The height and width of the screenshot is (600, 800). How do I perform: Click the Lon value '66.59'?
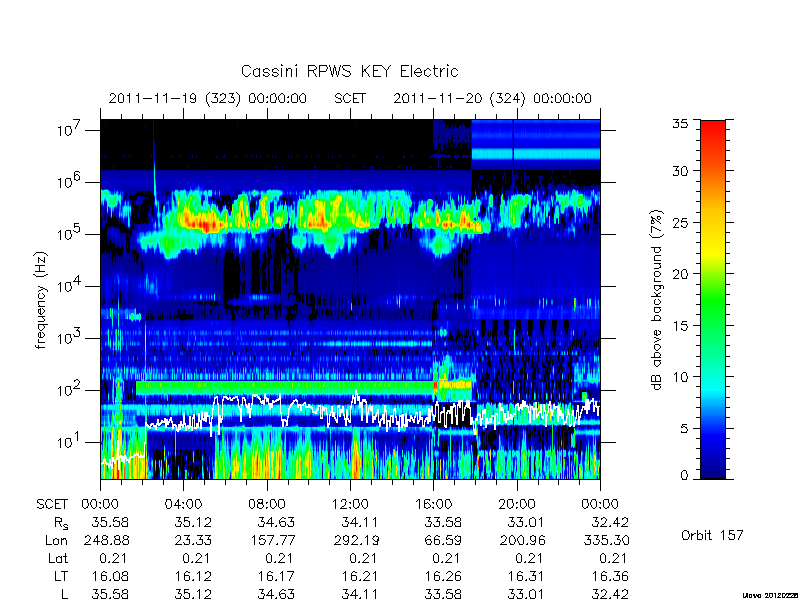click(x=443, y=540)
